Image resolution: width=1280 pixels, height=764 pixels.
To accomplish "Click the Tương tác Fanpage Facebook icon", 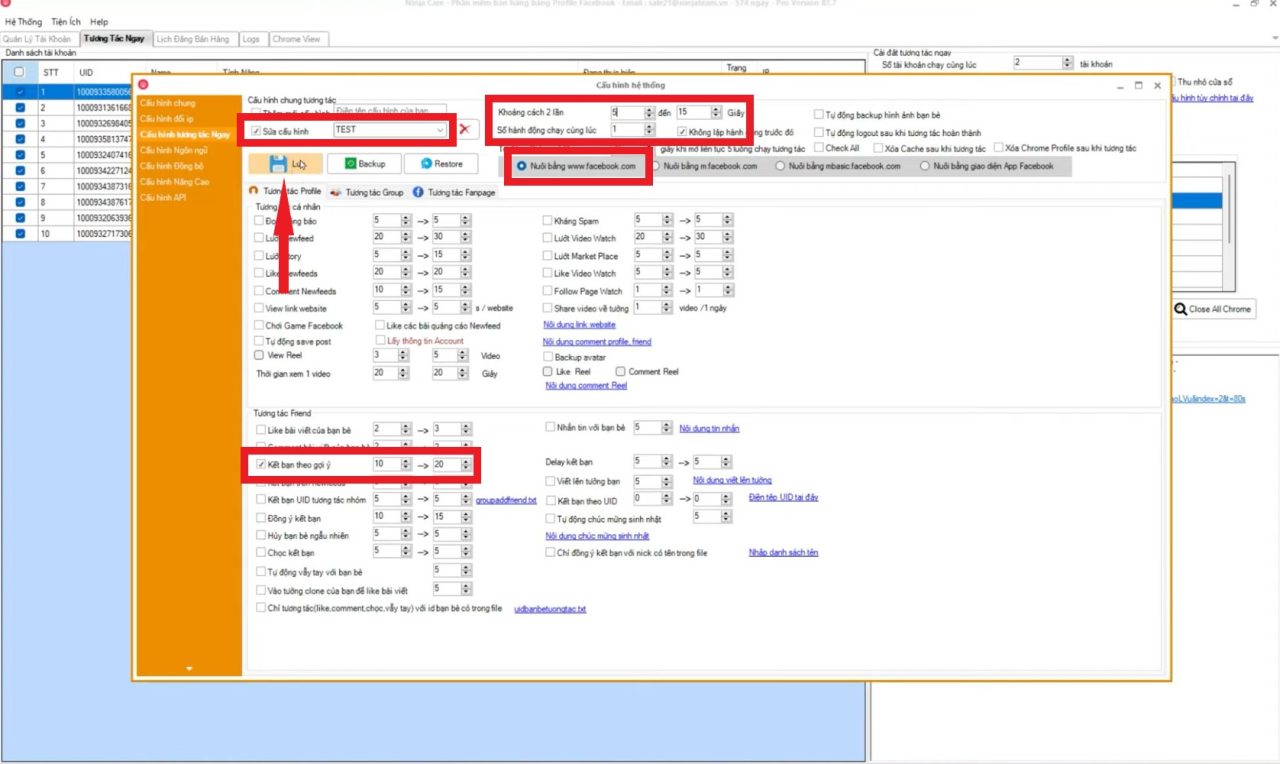I will tap(418, 191).
